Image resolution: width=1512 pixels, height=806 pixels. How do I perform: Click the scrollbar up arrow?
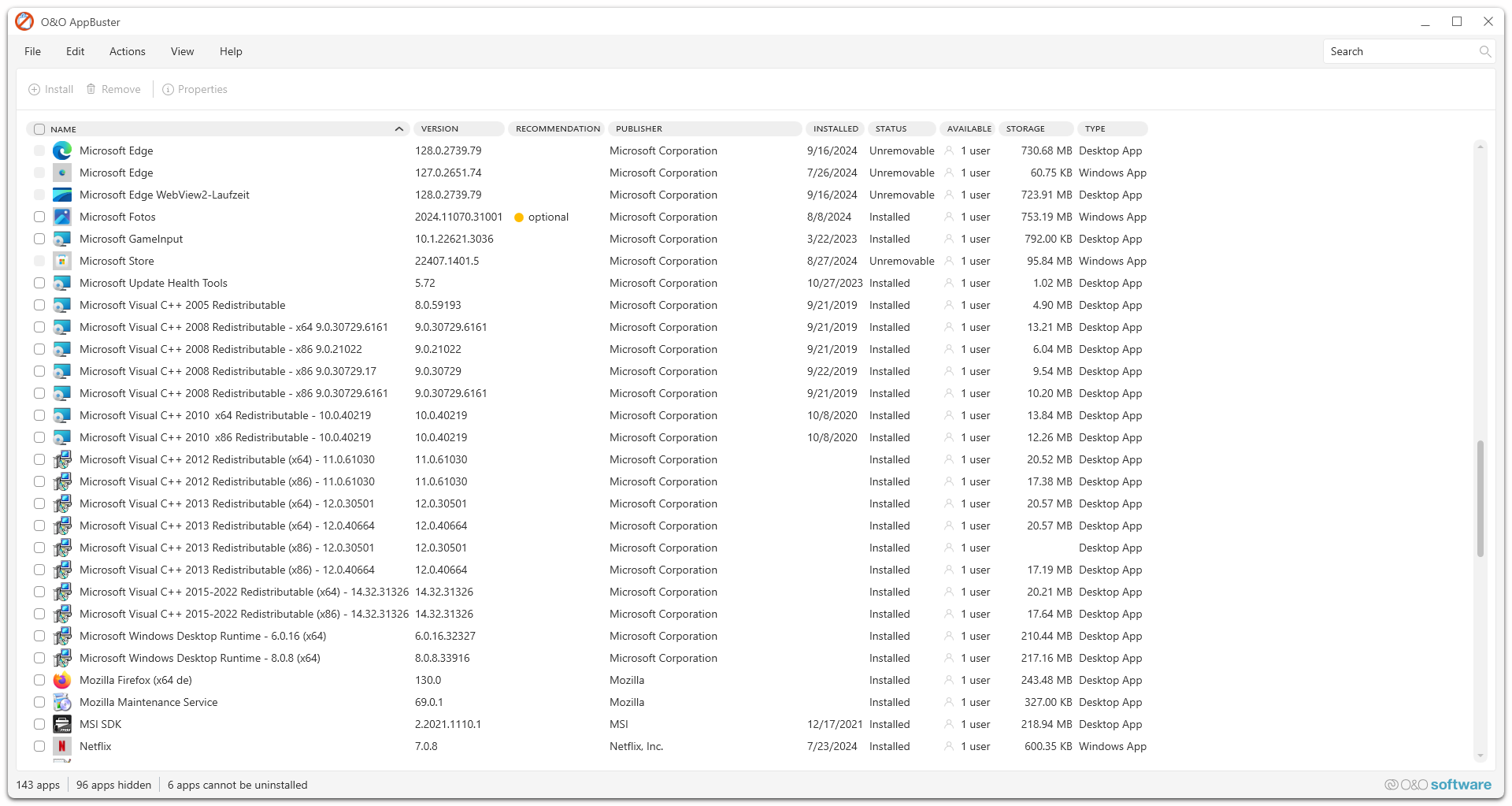1480,147
